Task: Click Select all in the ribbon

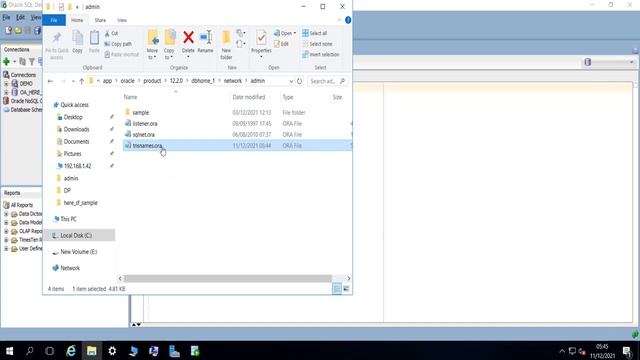Action: (315, 33)
